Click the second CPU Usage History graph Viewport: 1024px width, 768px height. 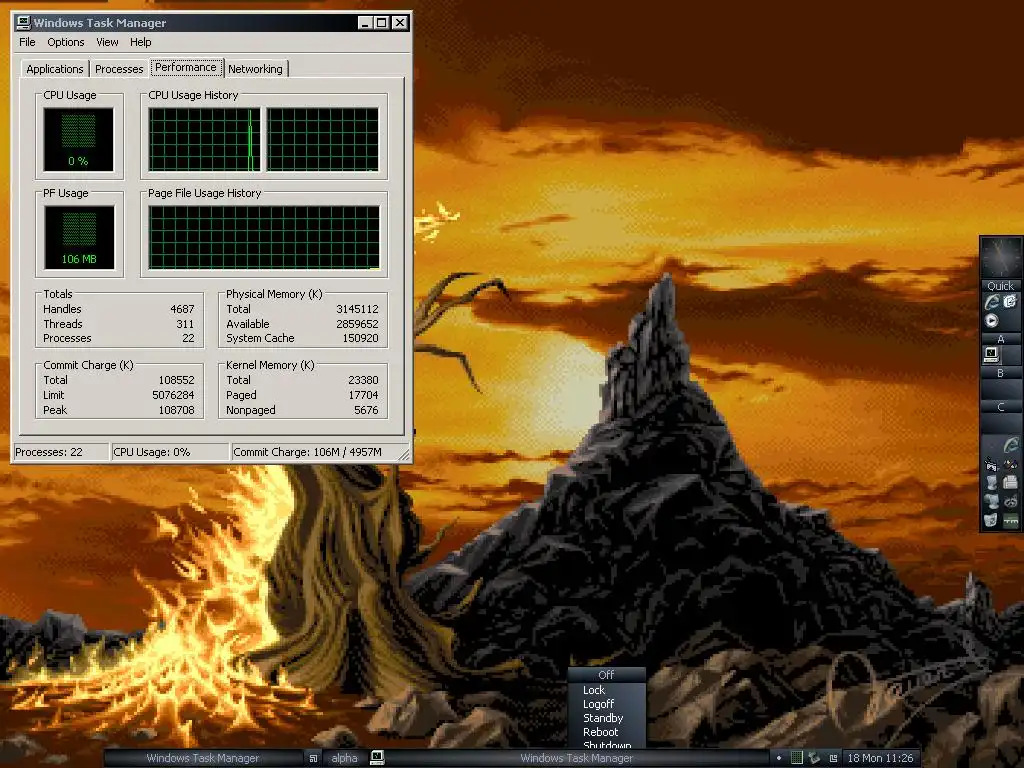point(323,140)
